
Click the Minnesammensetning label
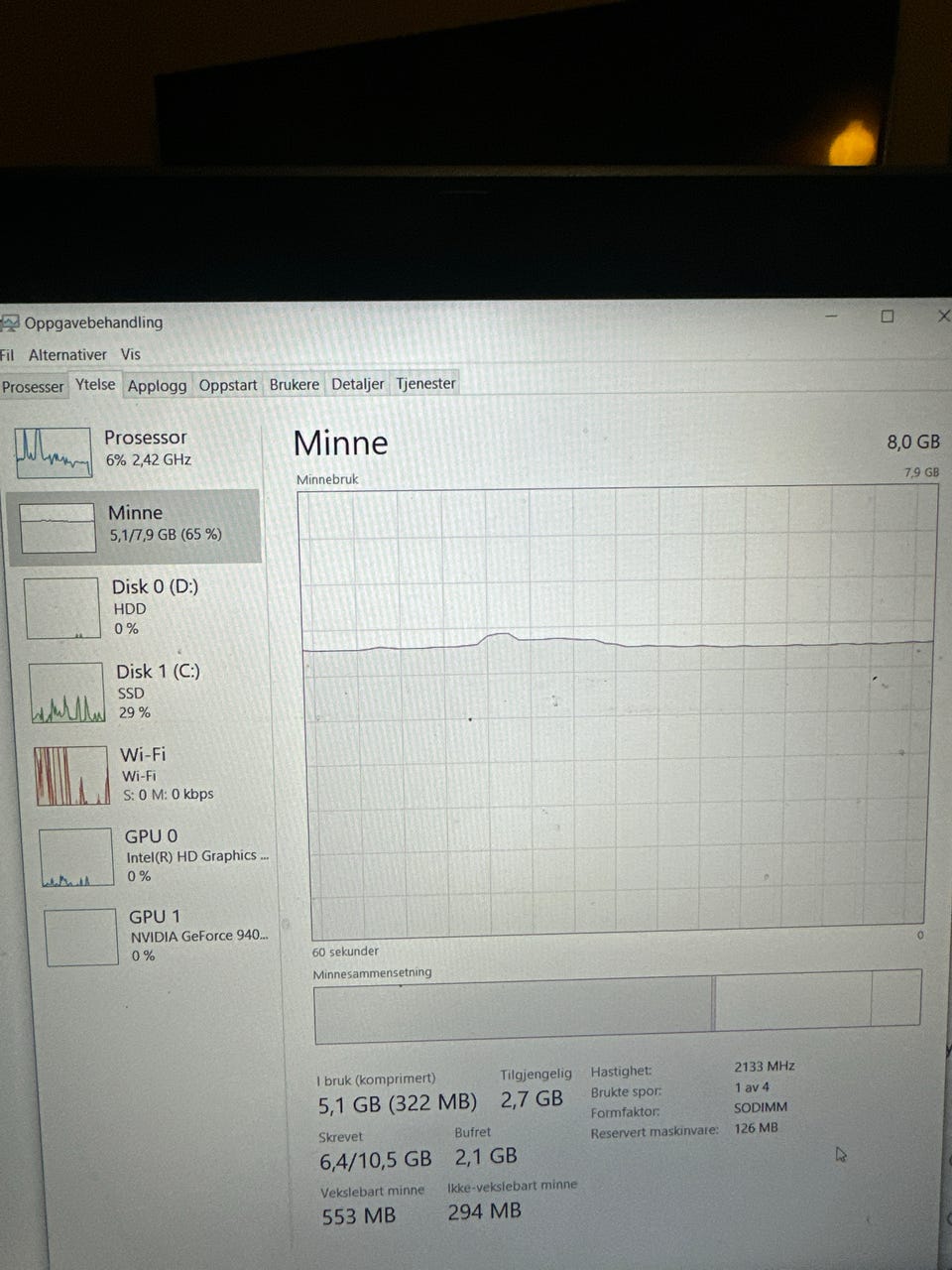[x=372, y=973]
